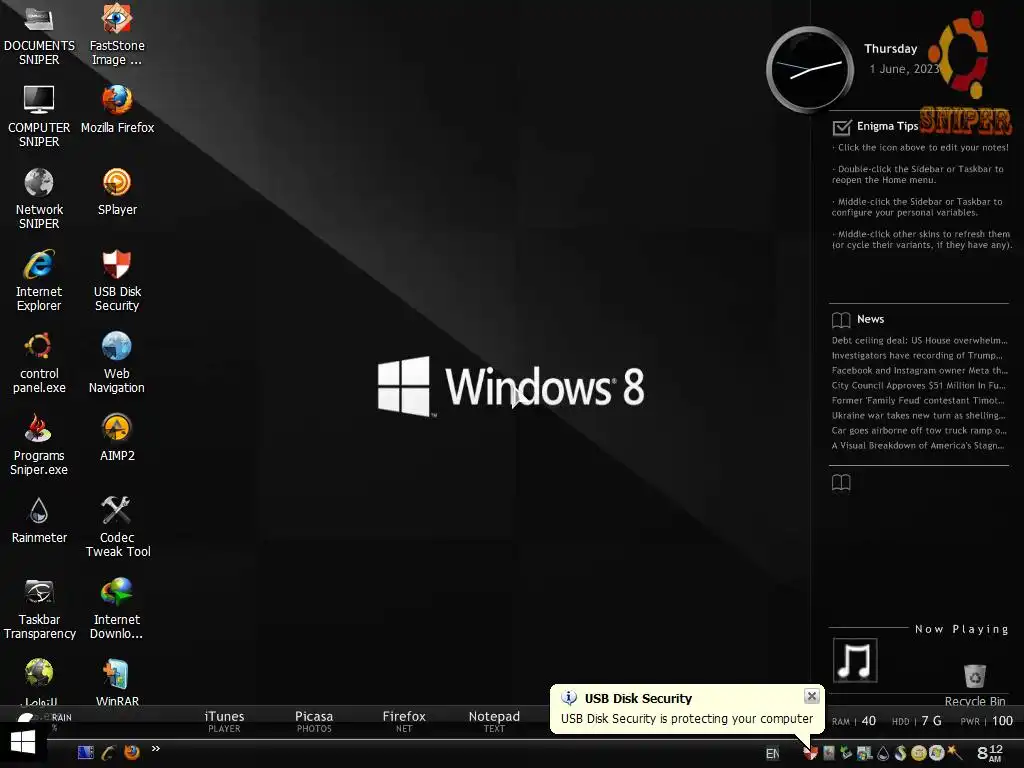The image size is (1024, 768).
Task: Click the Enigma Tips notes edit icon
Action: [x=842, y=127]
